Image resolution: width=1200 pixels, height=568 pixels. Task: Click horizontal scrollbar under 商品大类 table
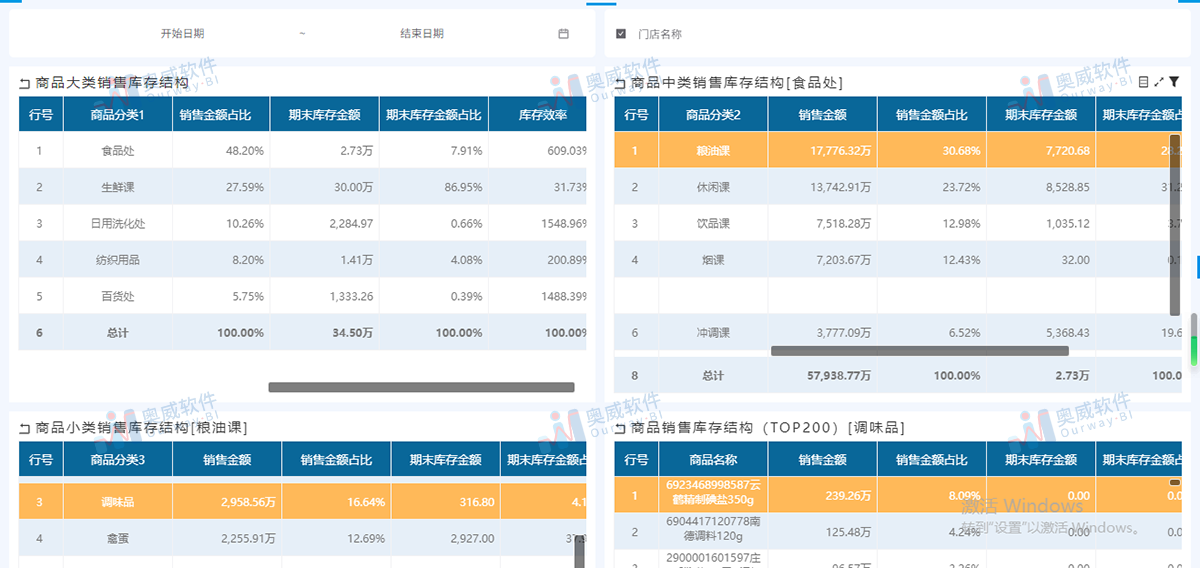pos(421,387)
